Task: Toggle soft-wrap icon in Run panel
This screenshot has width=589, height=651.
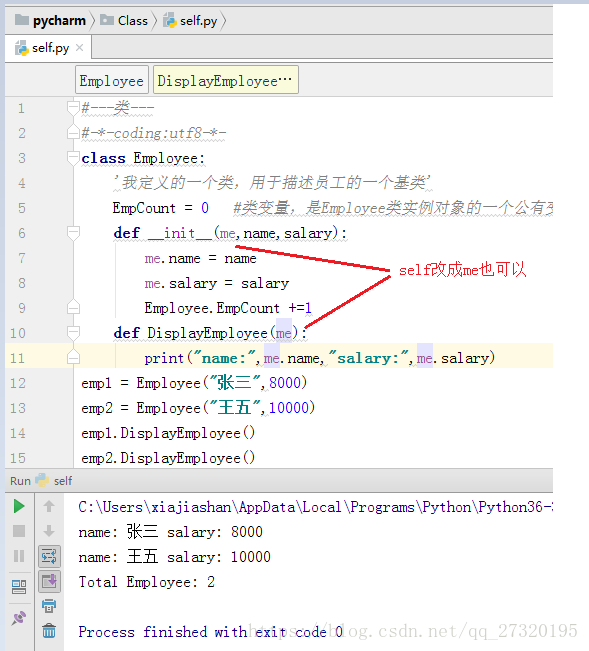Action: (x=49, y=556)
